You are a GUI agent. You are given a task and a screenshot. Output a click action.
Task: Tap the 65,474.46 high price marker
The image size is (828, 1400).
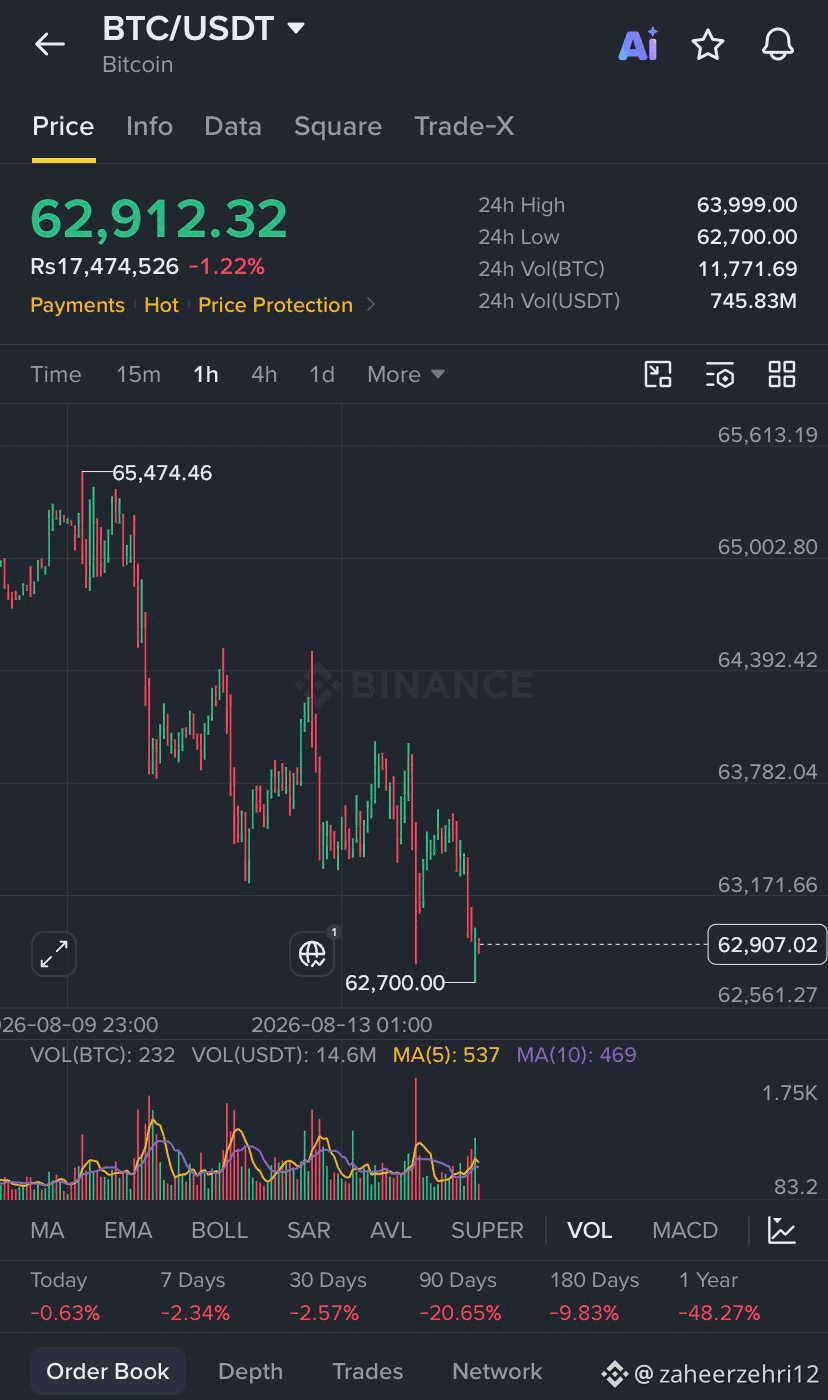click(162, 473)
